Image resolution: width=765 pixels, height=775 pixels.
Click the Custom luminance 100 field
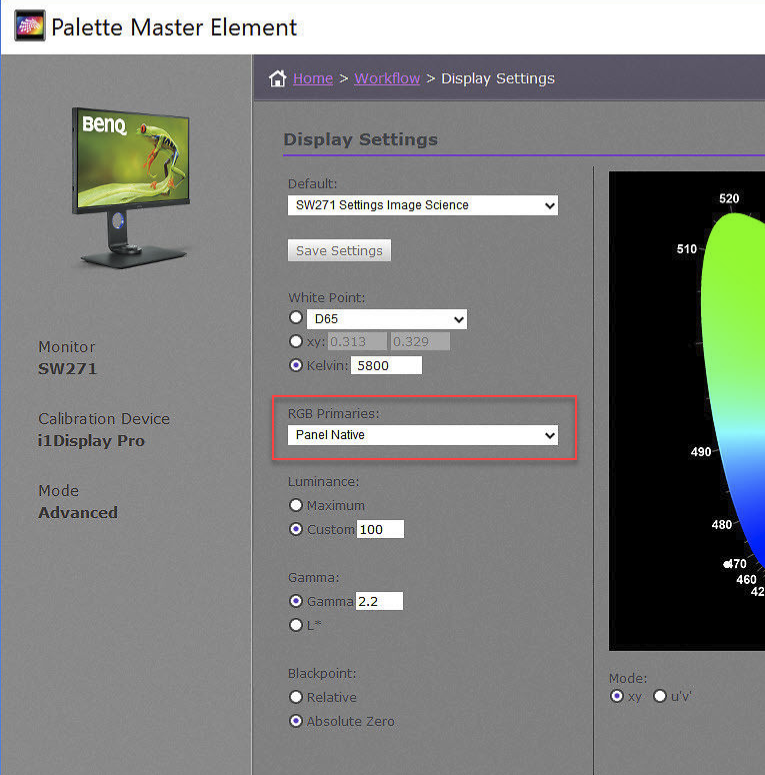380,529
